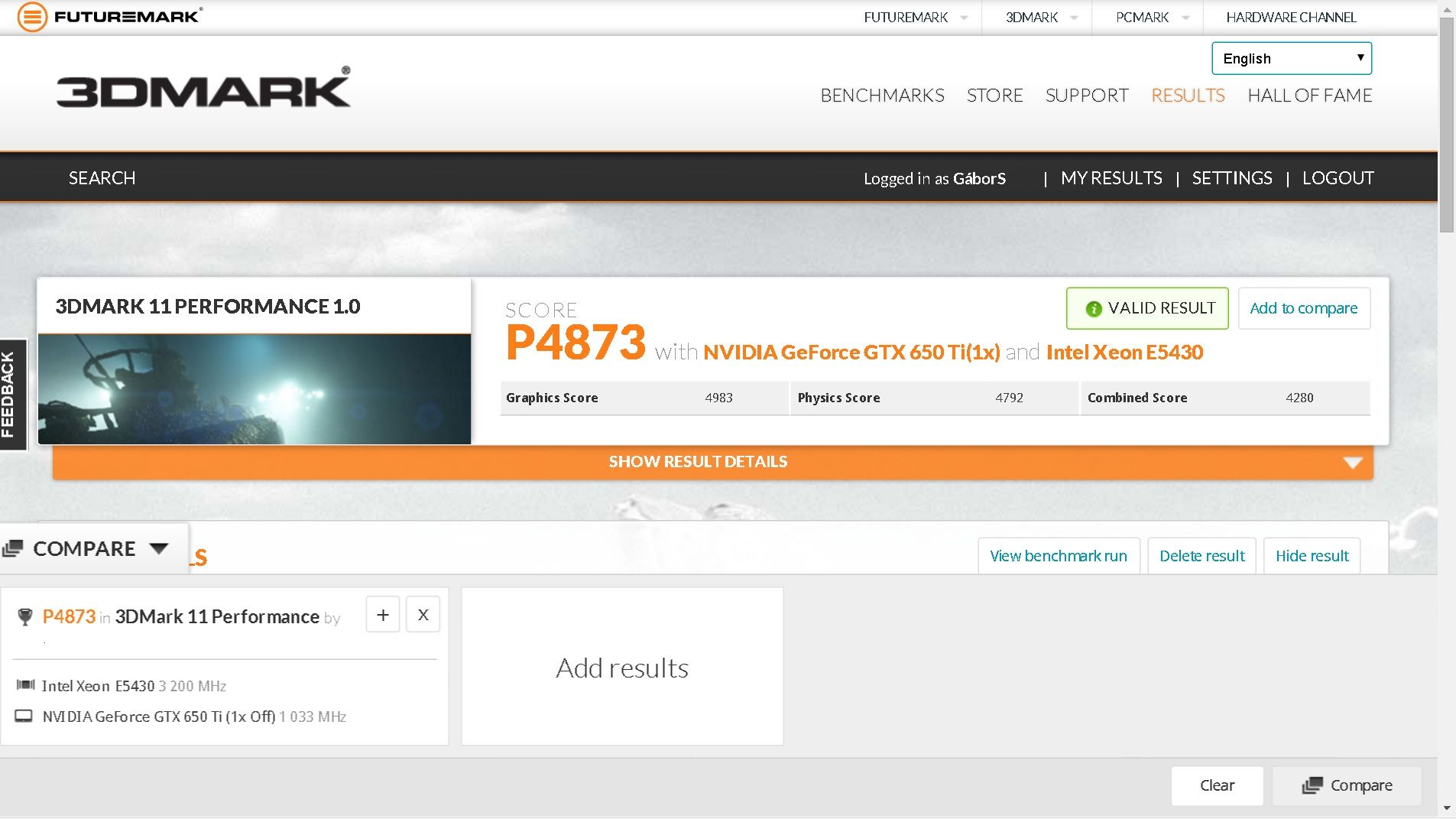Expand the 3DMARK top menu dropdown
Viewport: 1456px width, 819px height.
click(x=1074, y=18)
